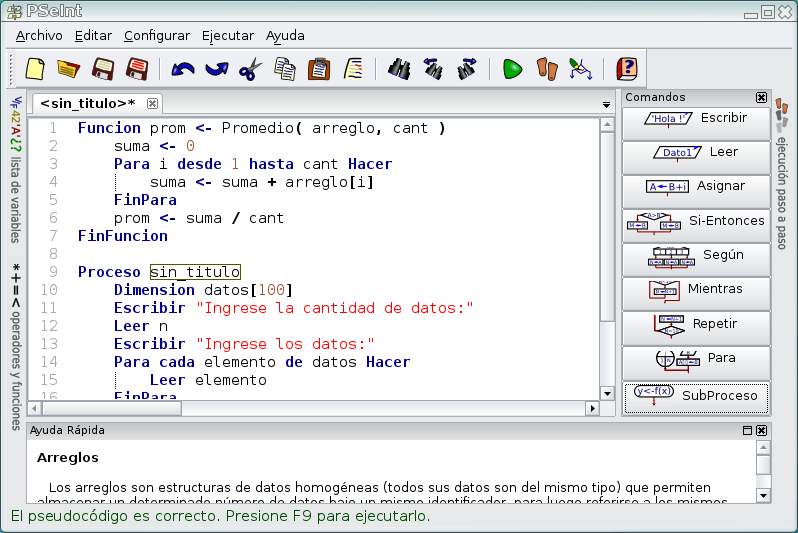Close the sin_titulo tab
This screenshot has height=533, width=798.
[x=152, y=103]
